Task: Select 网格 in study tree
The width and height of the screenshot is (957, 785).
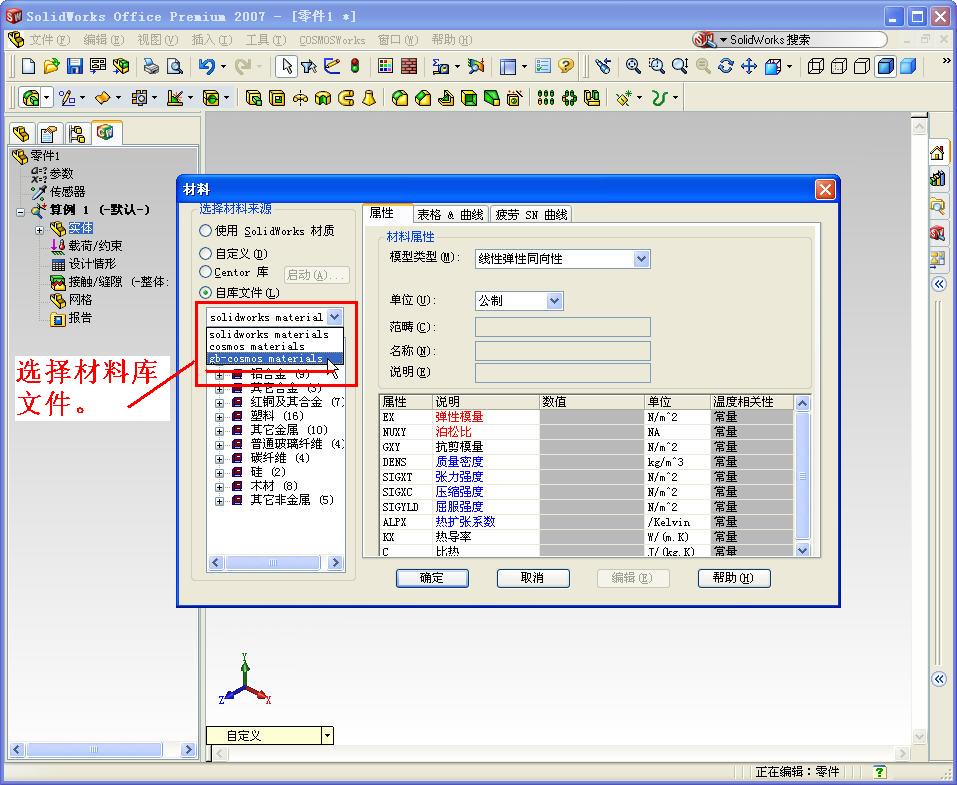Action: 80,300
